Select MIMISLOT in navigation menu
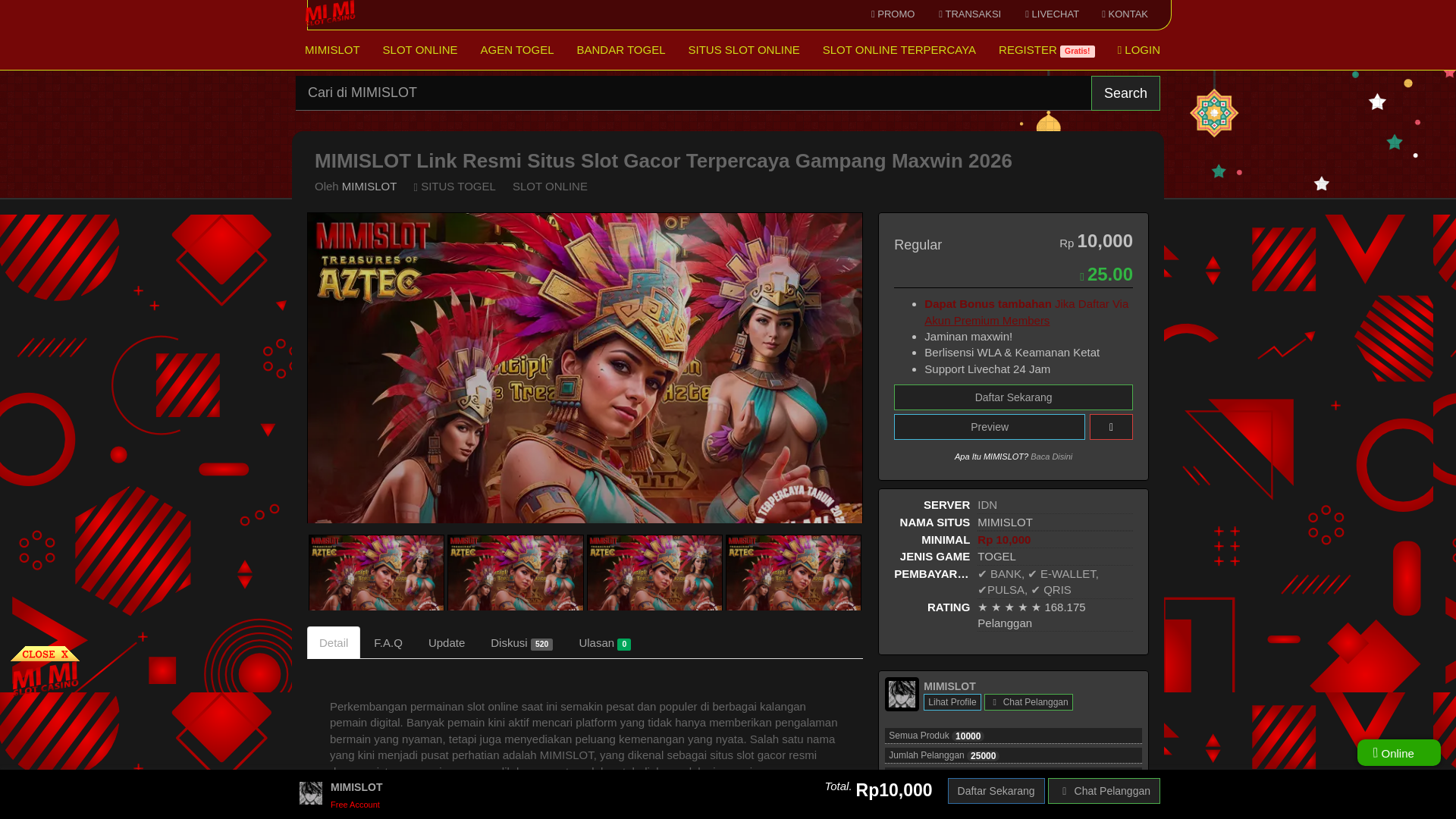 point(332,50)
